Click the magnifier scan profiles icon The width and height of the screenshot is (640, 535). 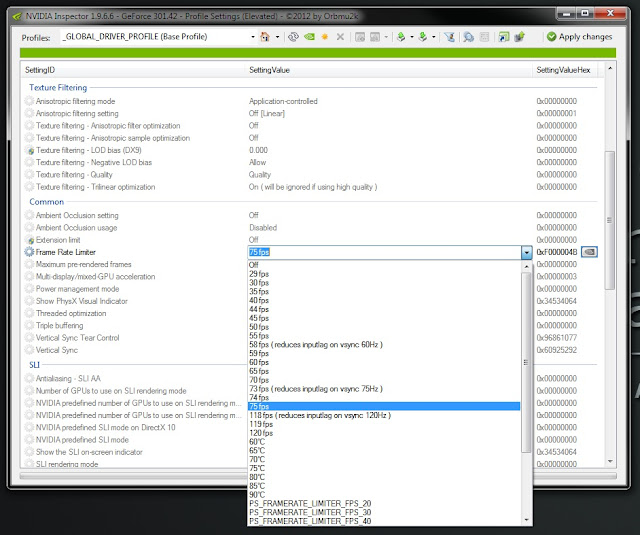click(469, 37)
